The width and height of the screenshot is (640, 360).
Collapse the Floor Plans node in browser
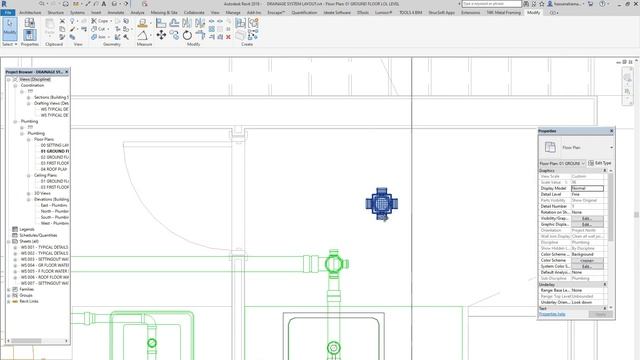pyautogui.click(x=29, y=139)
